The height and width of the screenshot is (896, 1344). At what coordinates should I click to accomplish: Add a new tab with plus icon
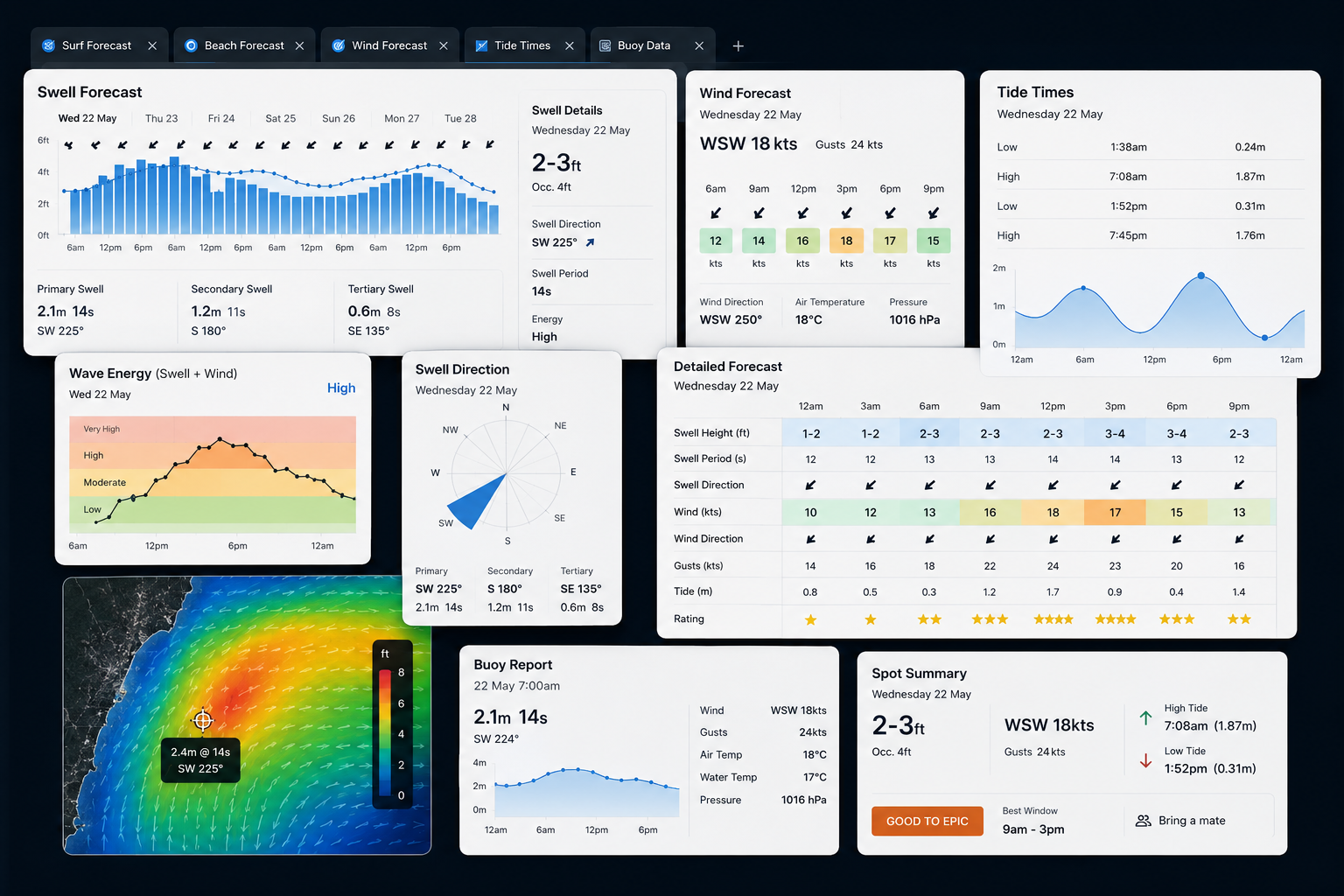coord(738,45)
